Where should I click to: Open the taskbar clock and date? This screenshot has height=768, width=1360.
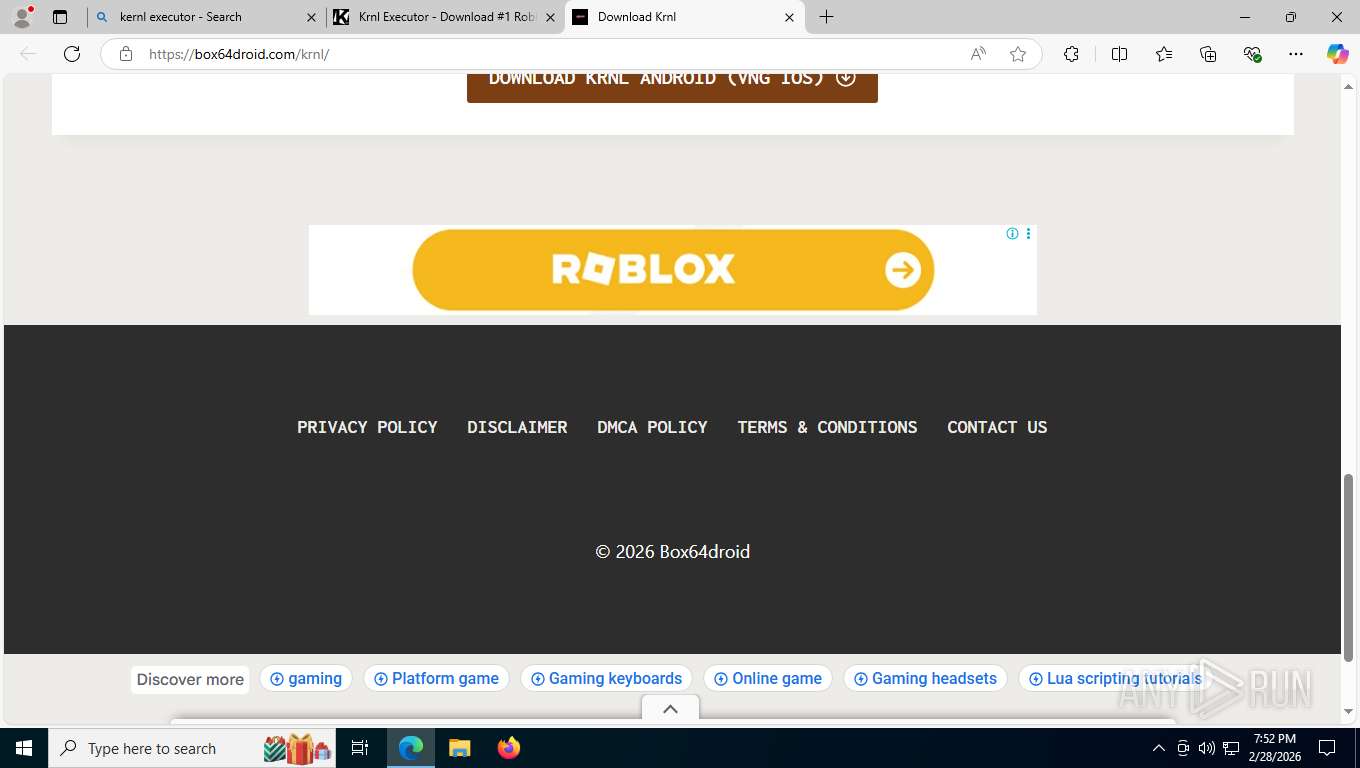tap(1273, 748)
